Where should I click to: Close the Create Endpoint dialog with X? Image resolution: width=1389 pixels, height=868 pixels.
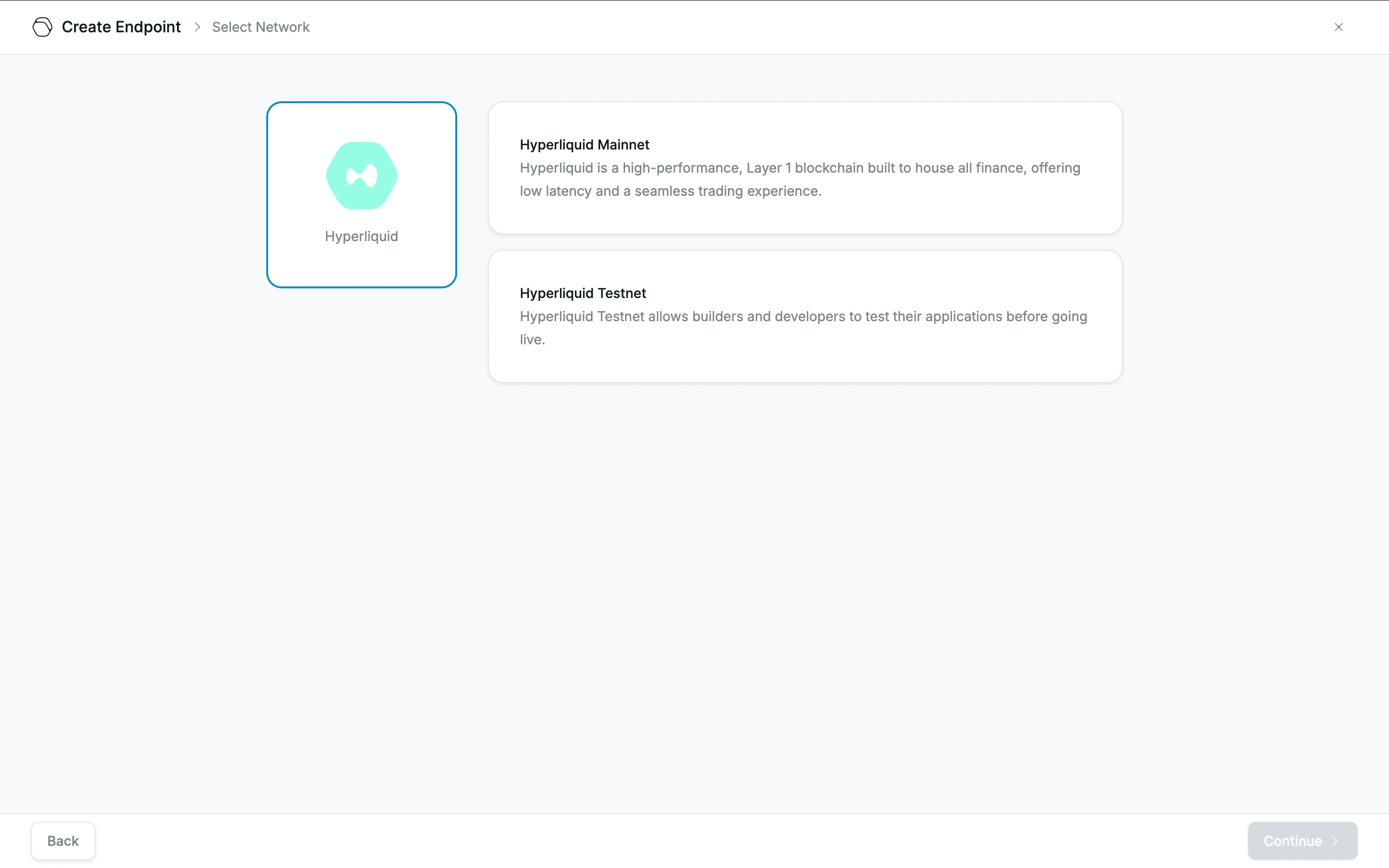tap(1338, 27)
